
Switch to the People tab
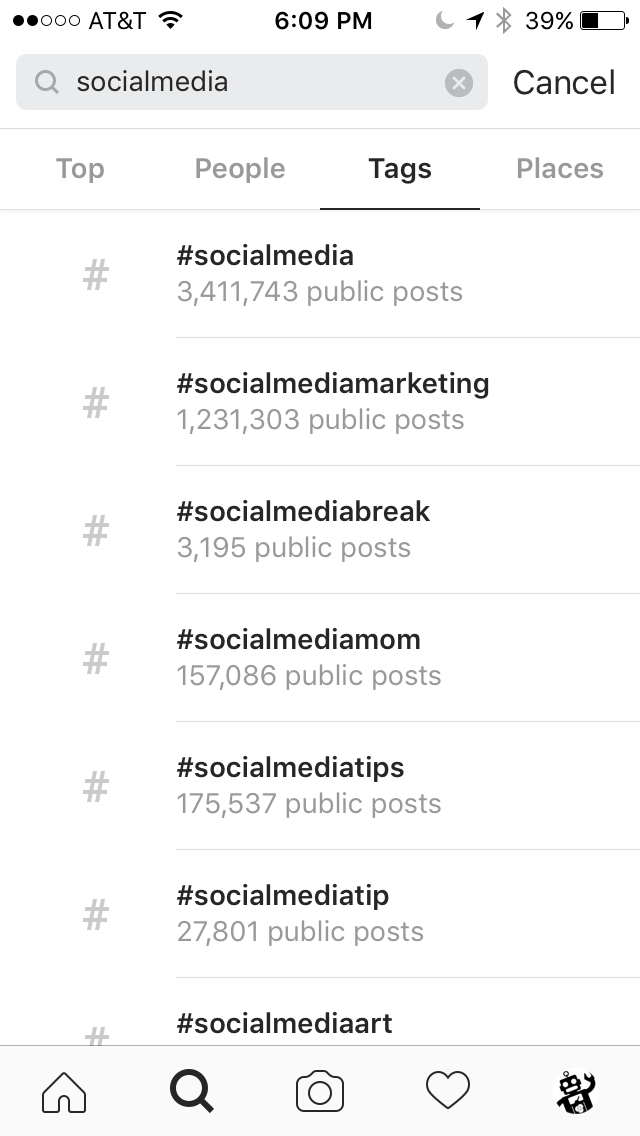point(240,169)
